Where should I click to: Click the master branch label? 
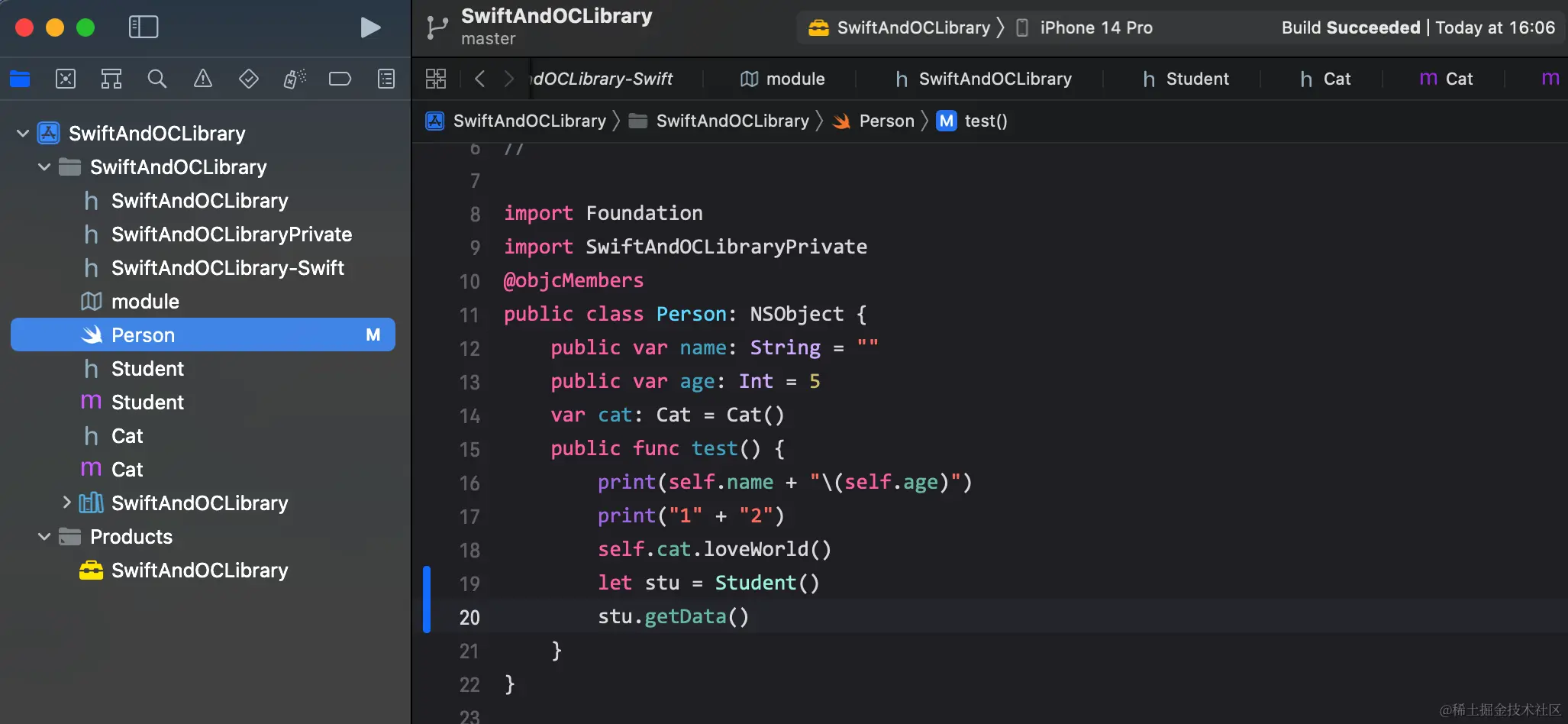[489, 39]
